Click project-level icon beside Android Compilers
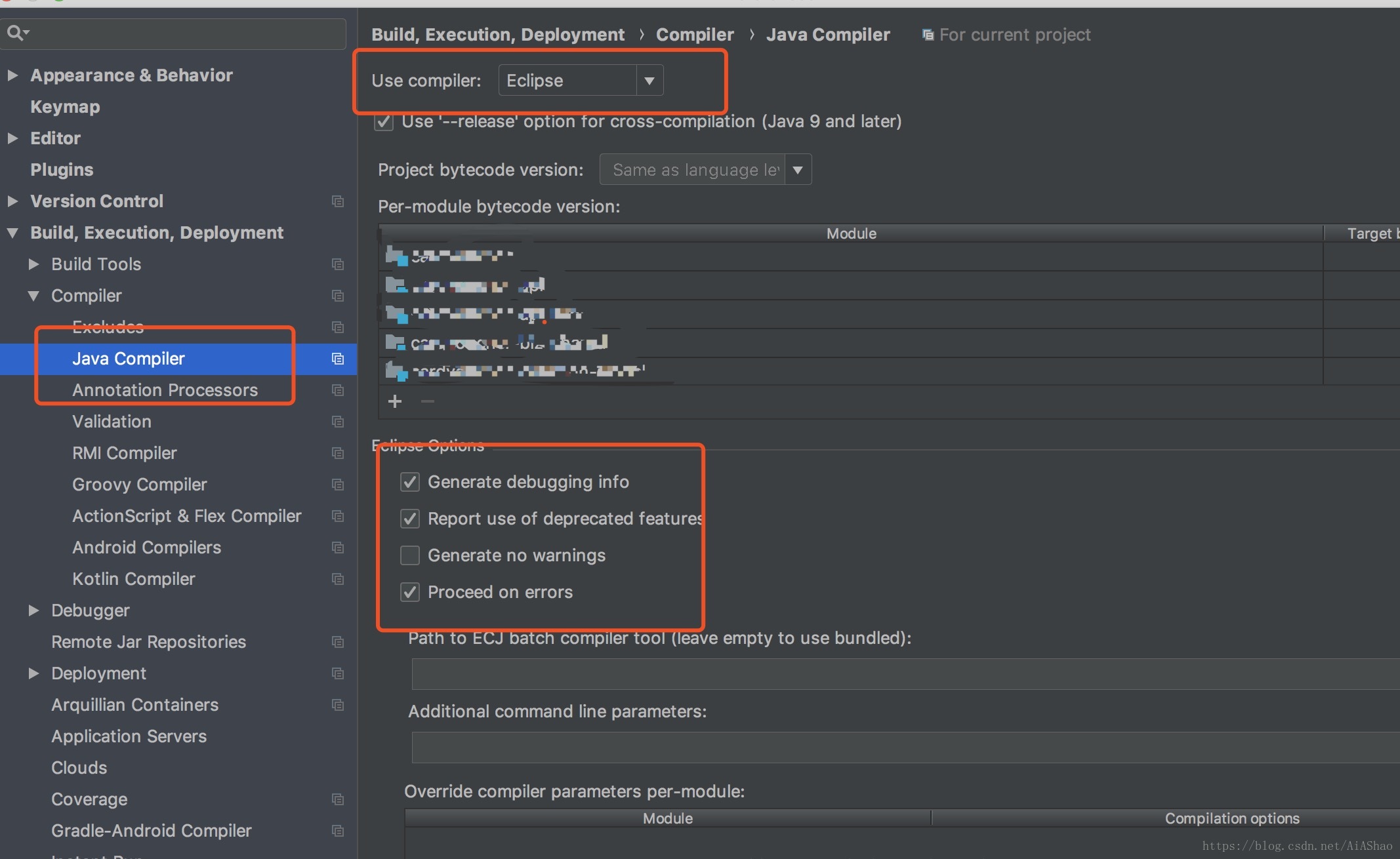Viewport: 1400px width, 859px height. [338, 548]
